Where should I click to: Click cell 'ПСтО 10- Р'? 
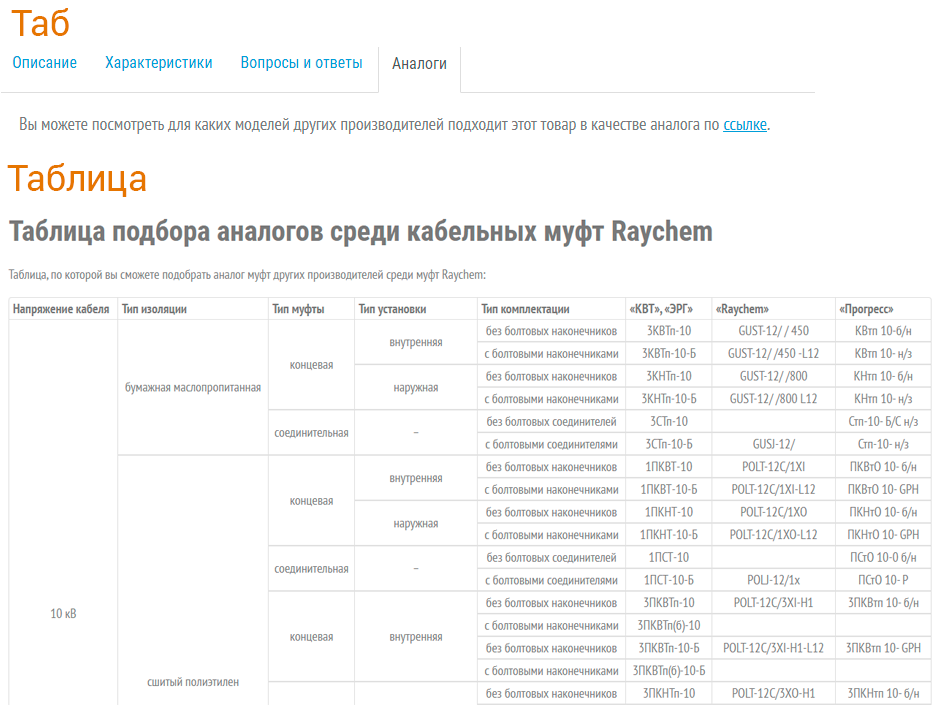click(x=883, y=580)
